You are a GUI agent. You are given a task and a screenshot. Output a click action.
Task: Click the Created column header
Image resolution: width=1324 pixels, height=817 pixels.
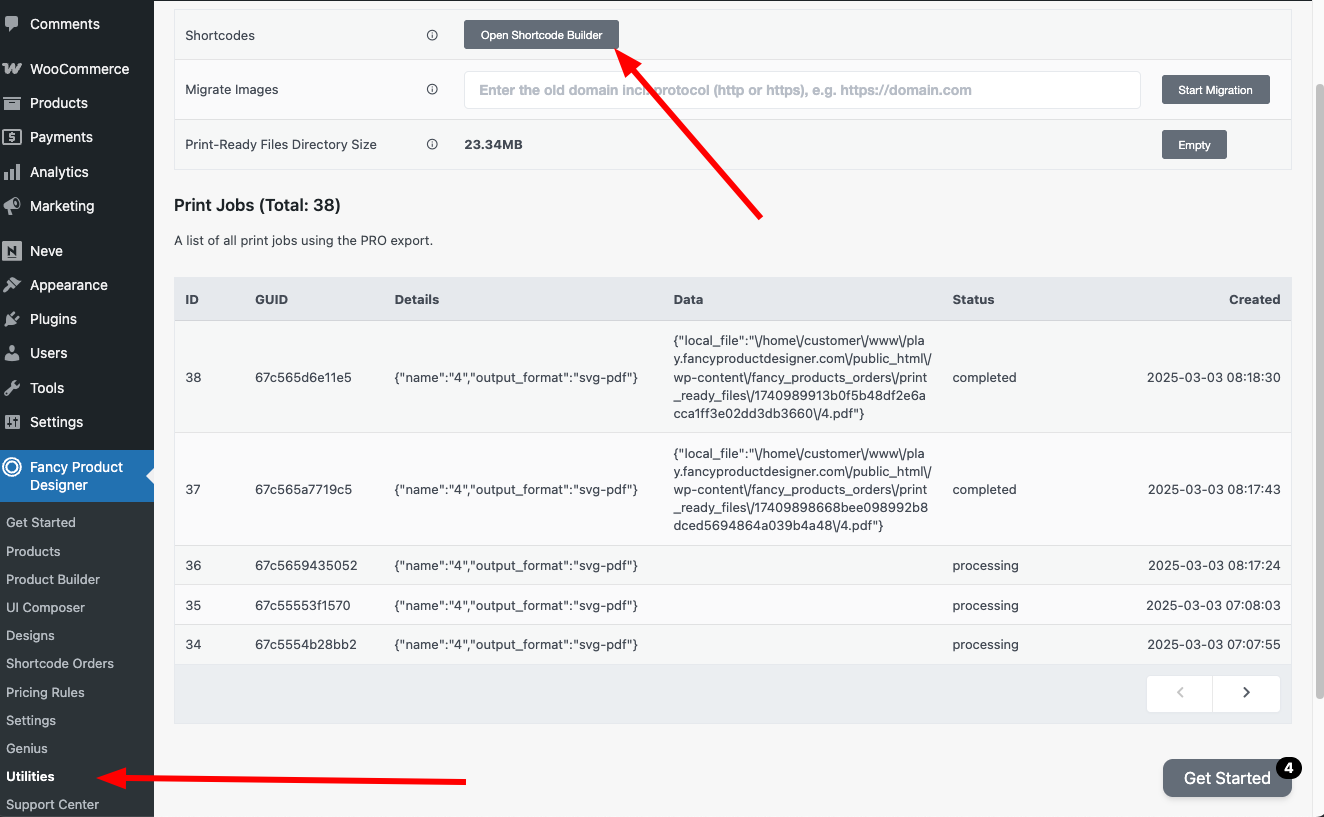1254,299
